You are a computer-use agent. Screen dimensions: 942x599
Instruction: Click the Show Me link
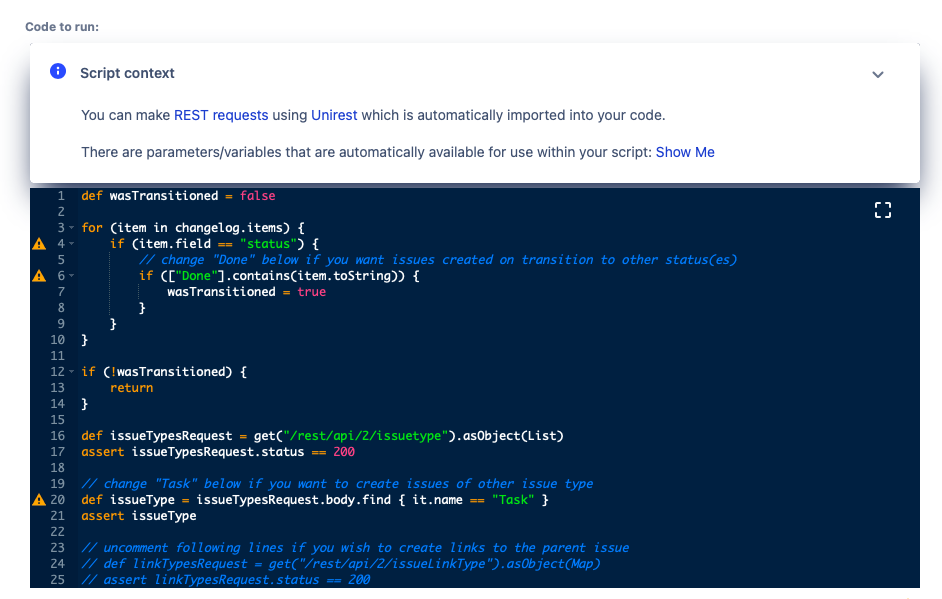point(685,152)
